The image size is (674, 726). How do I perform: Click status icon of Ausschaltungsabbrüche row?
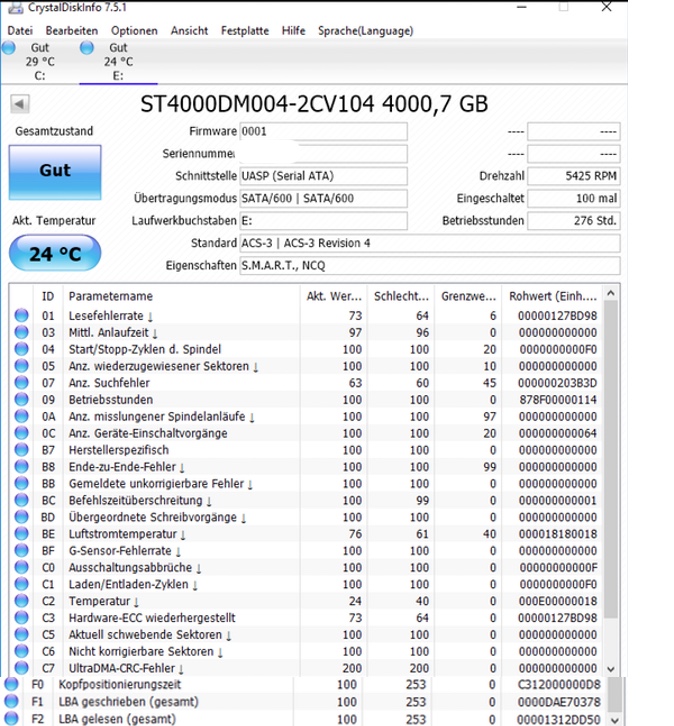(x=21, y=567)
